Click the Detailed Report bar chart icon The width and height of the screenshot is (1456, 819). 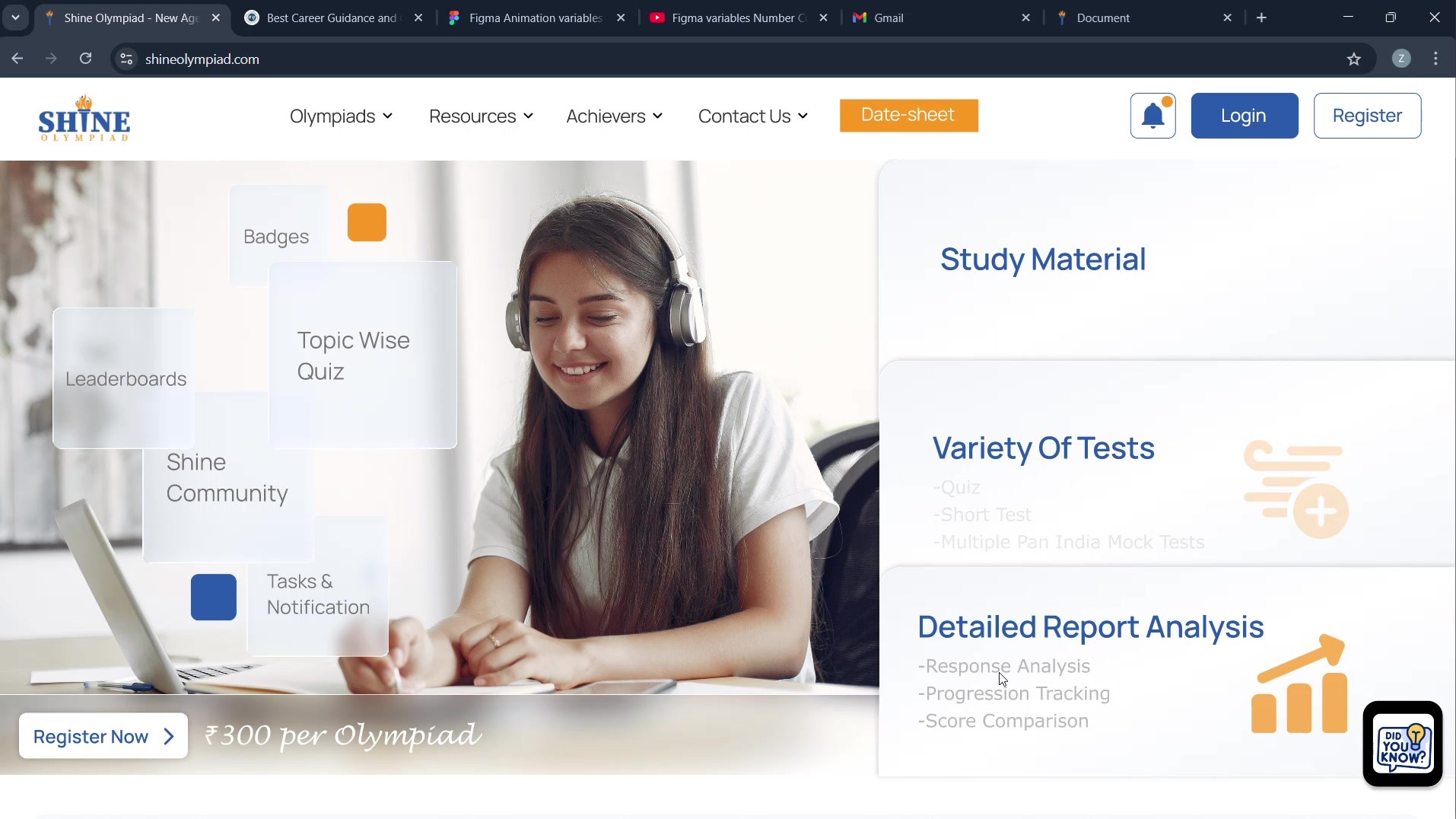[x=1299, y=684]
